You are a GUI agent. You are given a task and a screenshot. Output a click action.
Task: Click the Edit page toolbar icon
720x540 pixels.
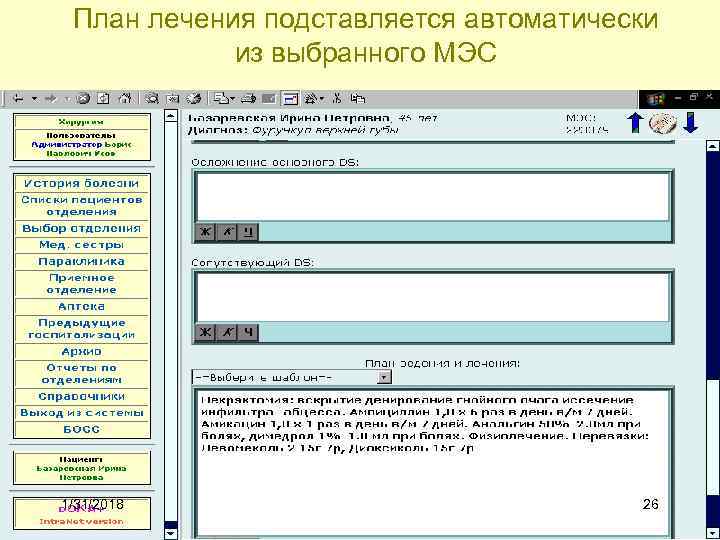click(x=269, y=99)
